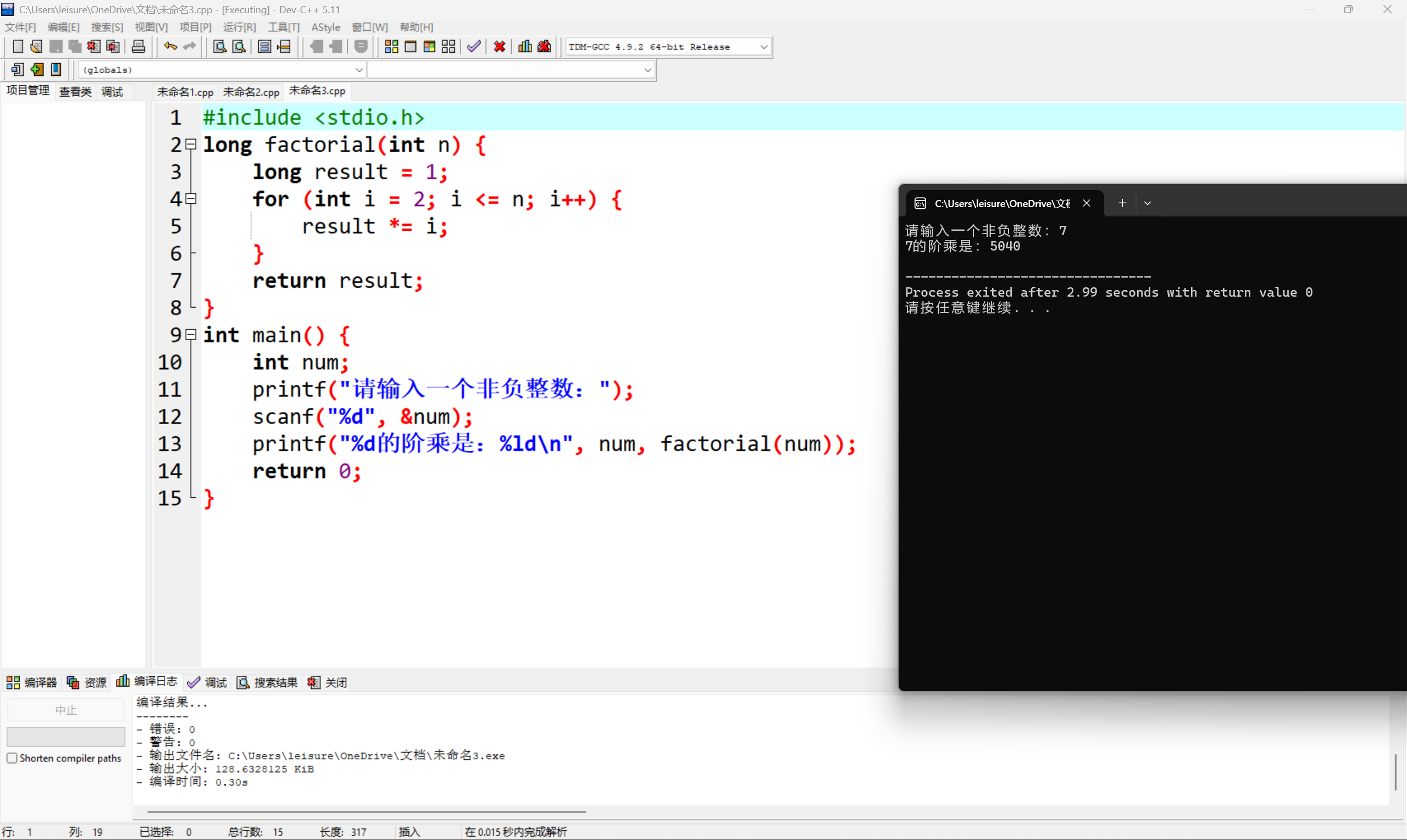Image resolution: width=1407 pixels, height=840 pixels.
Task: Open the Find dialog via the magnifier icon
Action: coord(219,46)
